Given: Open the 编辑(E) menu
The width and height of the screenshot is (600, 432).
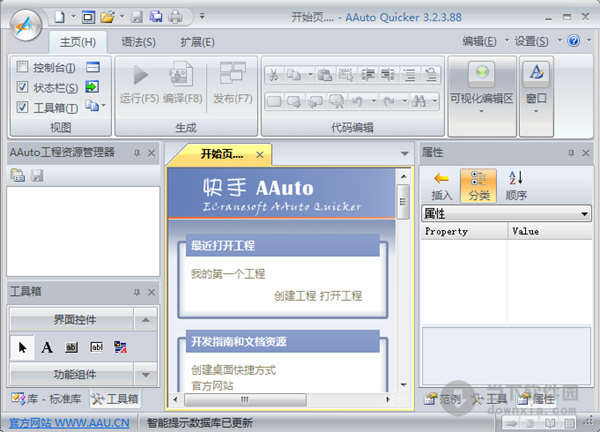Looking at the screenshot, I should coord(479,41).
